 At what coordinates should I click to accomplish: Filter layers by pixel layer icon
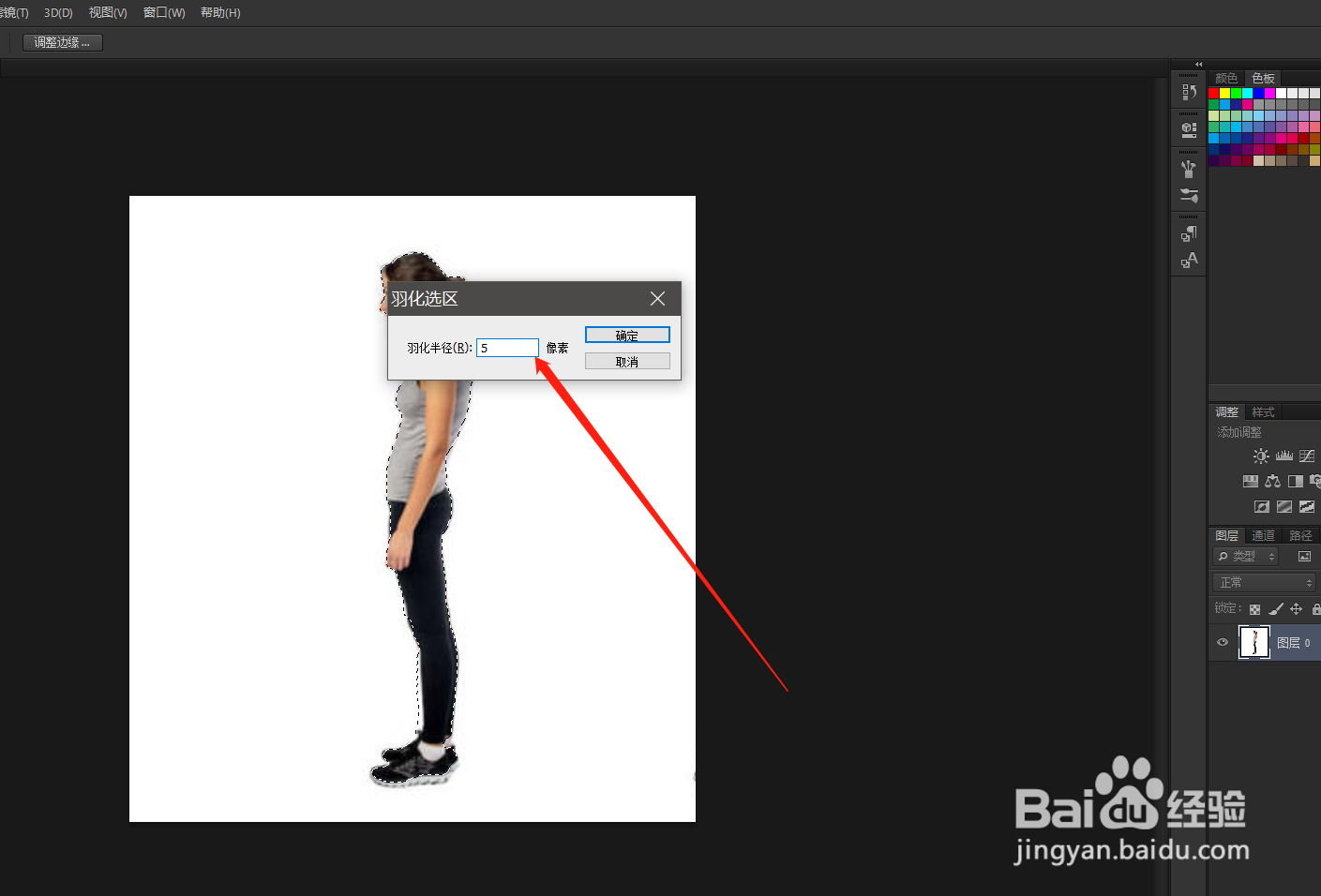pyautogui.click(x=1304, y=556)
